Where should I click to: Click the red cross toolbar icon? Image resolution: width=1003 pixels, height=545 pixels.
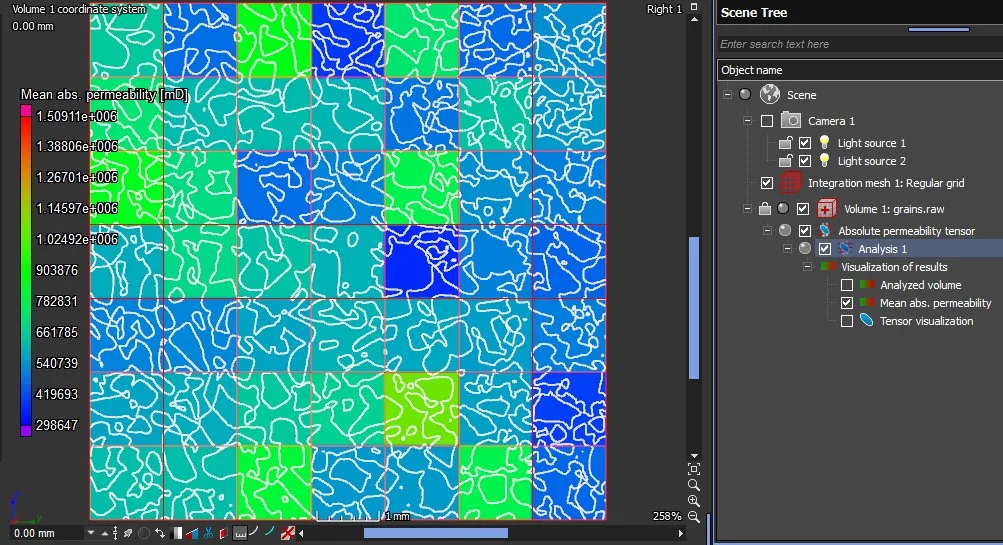288,533
